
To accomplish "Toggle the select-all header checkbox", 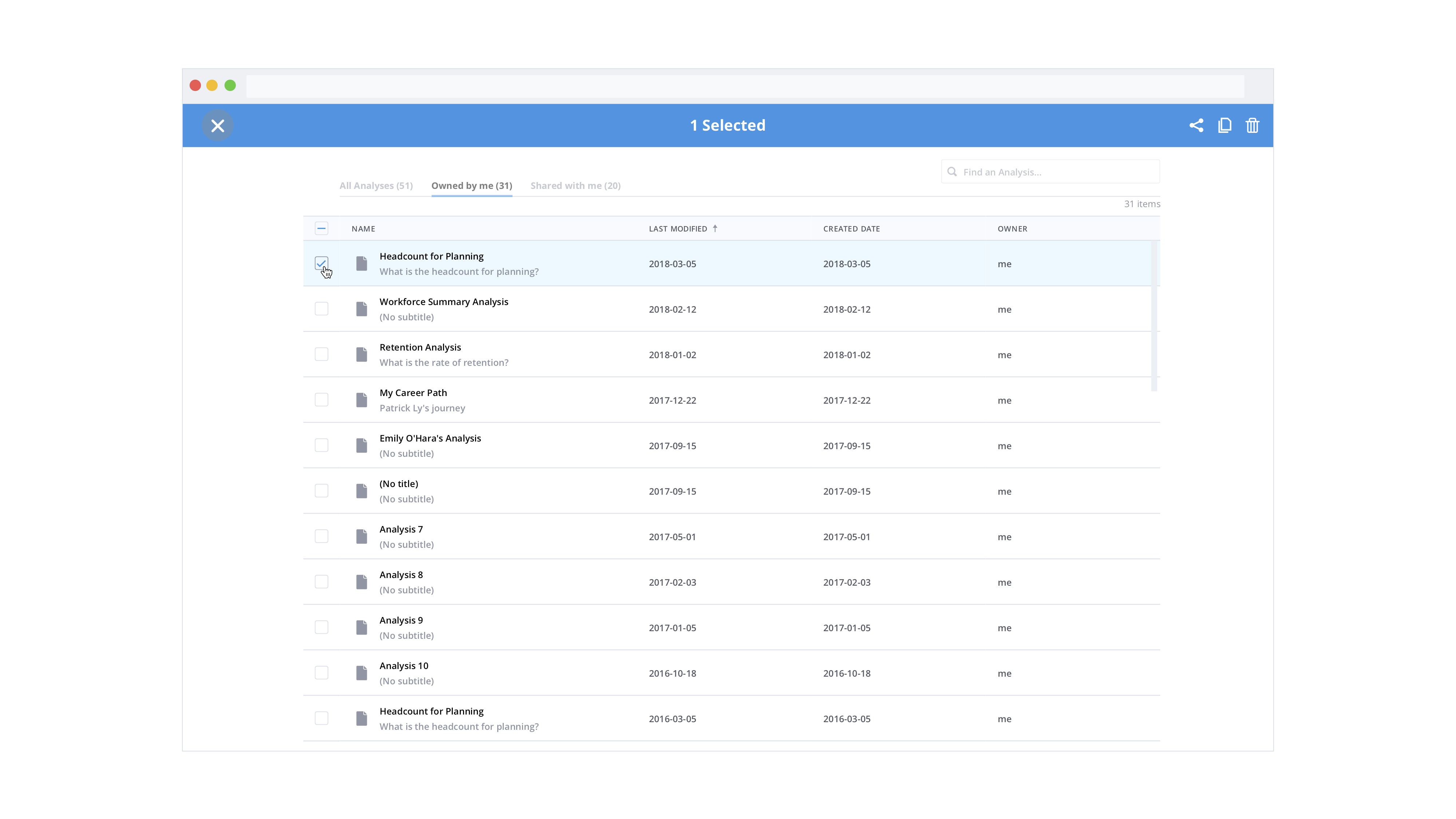I will click(x=321, y=228).
